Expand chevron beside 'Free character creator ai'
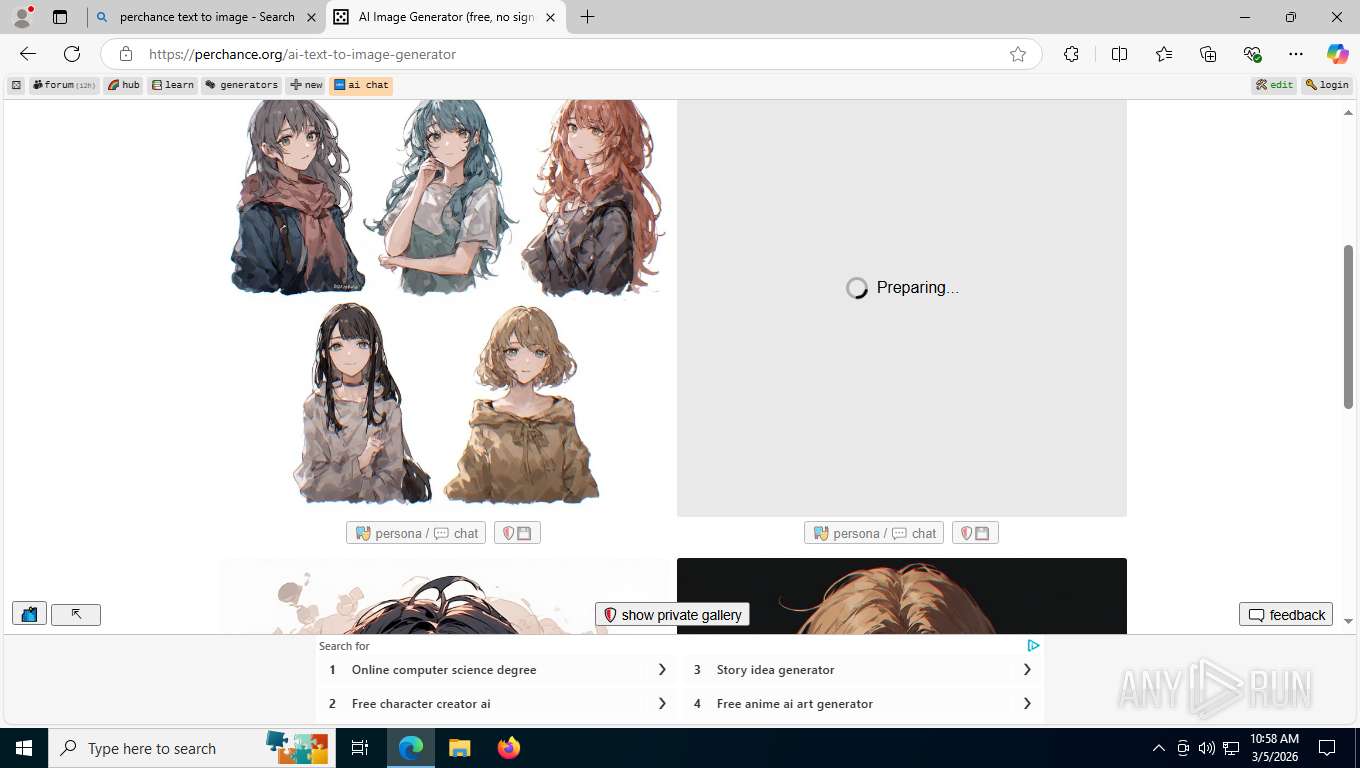1360x768 pixels. click(662, 704)
